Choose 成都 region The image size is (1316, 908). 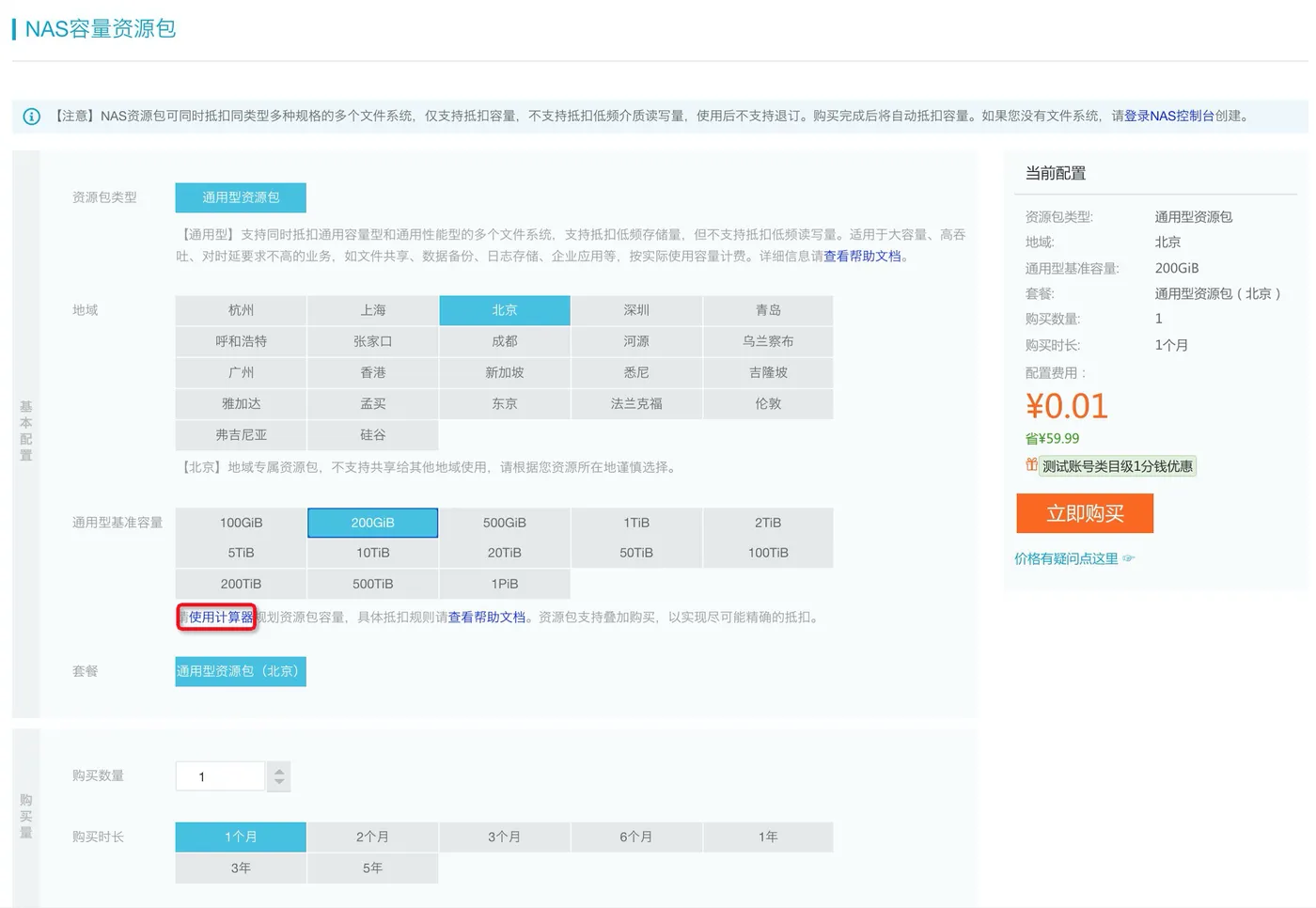click(x=505, y=341)
